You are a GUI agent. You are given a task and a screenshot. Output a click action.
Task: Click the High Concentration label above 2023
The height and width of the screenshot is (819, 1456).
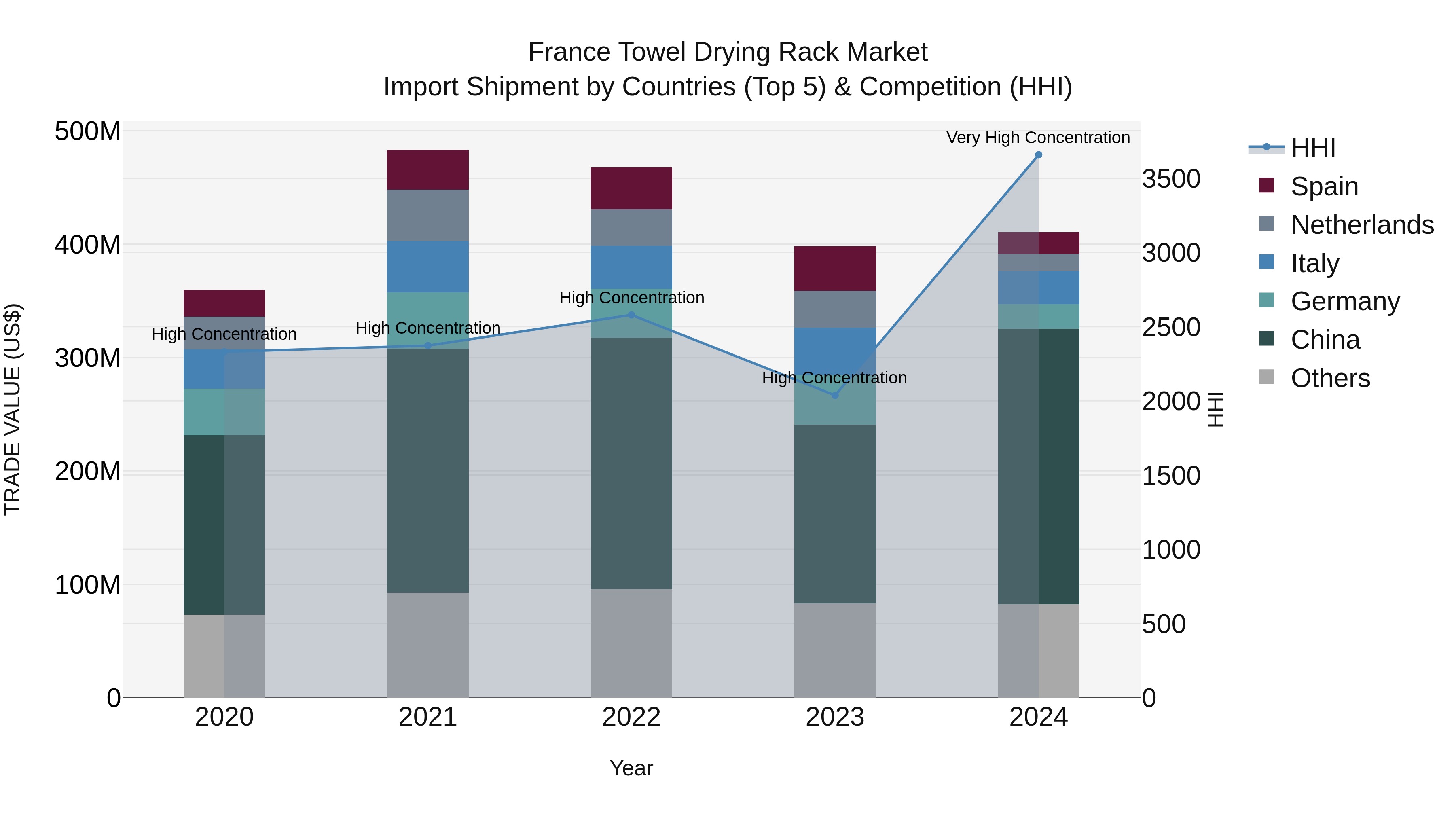tap(834, 378)
